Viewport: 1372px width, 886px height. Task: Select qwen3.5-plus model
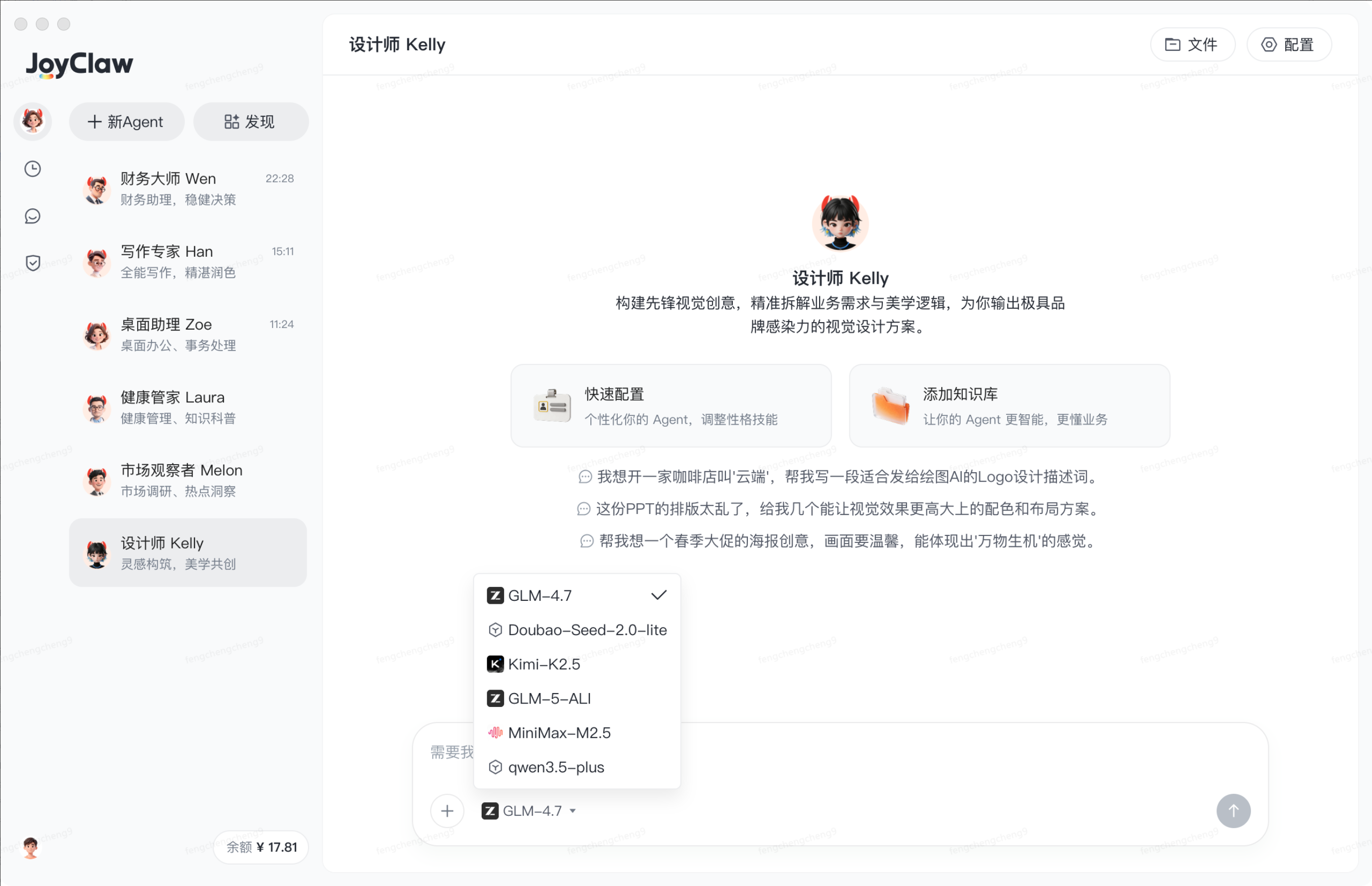(x=577, y=767)
